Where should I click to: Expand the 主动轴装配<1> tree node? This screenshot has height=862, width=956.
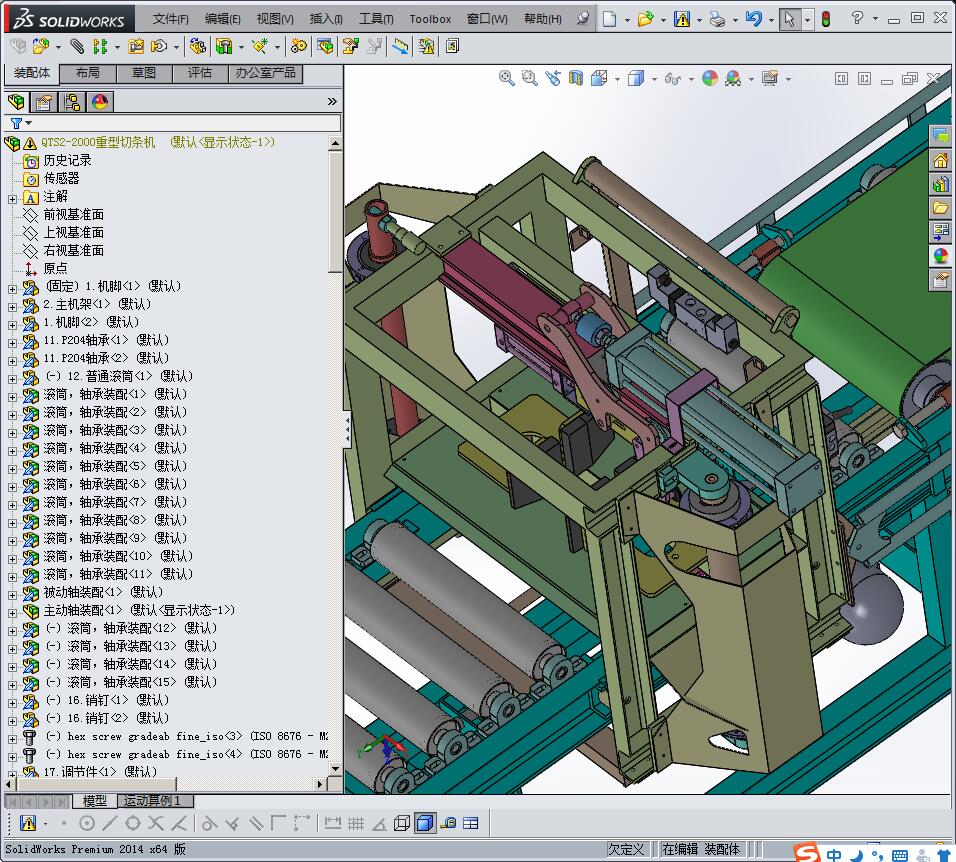(12, 610)
